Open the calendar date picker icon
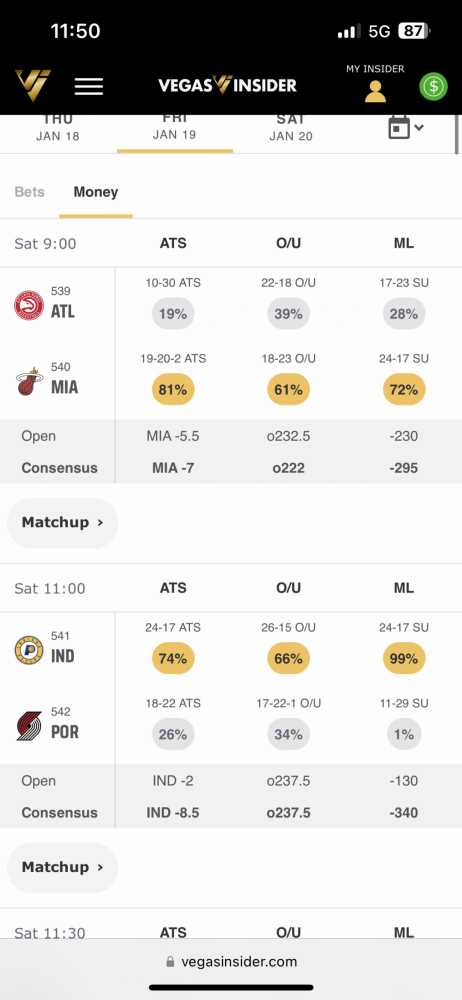 399,128
